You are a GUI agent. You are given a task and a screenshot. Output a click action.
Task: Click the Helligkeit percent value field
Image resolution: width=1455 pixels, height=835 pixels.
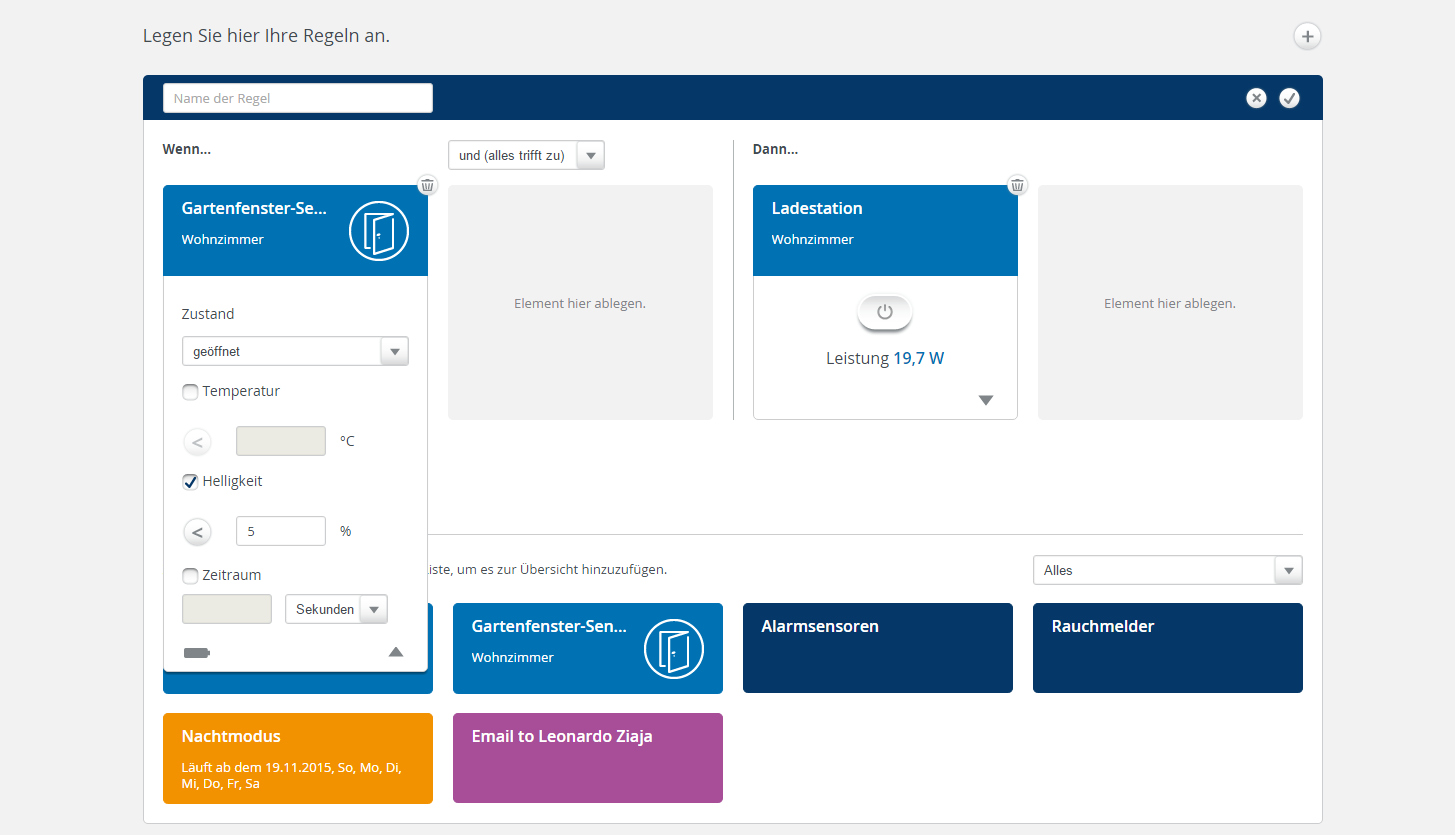coord(281,531)
